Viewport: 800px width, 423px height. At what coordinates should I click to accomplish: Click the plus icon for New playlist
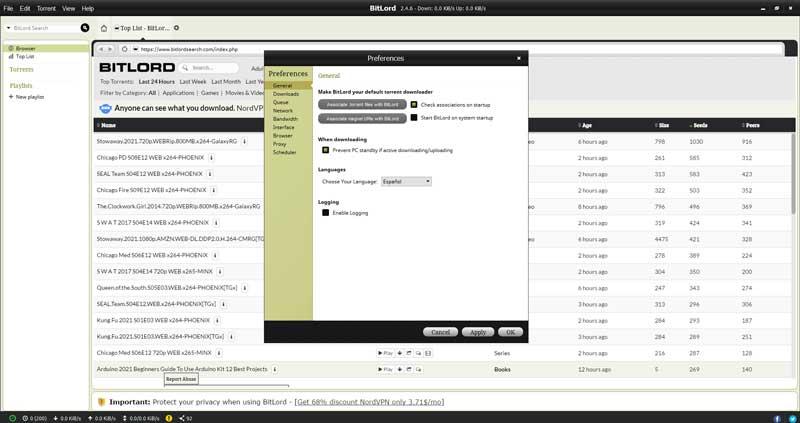[11, 97]
